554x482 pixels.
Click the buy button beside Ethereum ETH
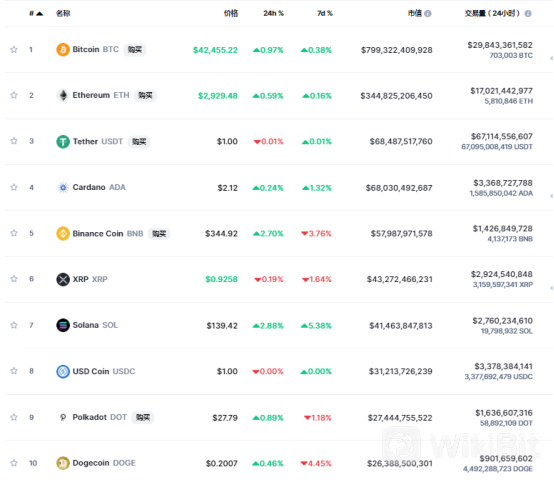145,95
